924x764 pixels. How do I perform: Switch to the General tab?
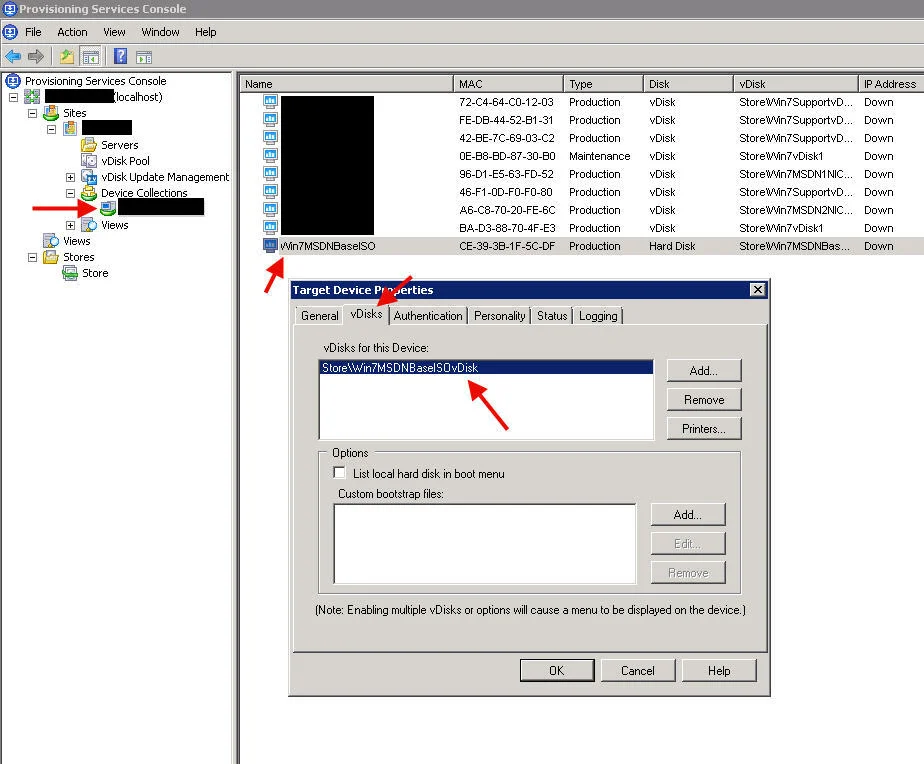(x=319, y=316)
